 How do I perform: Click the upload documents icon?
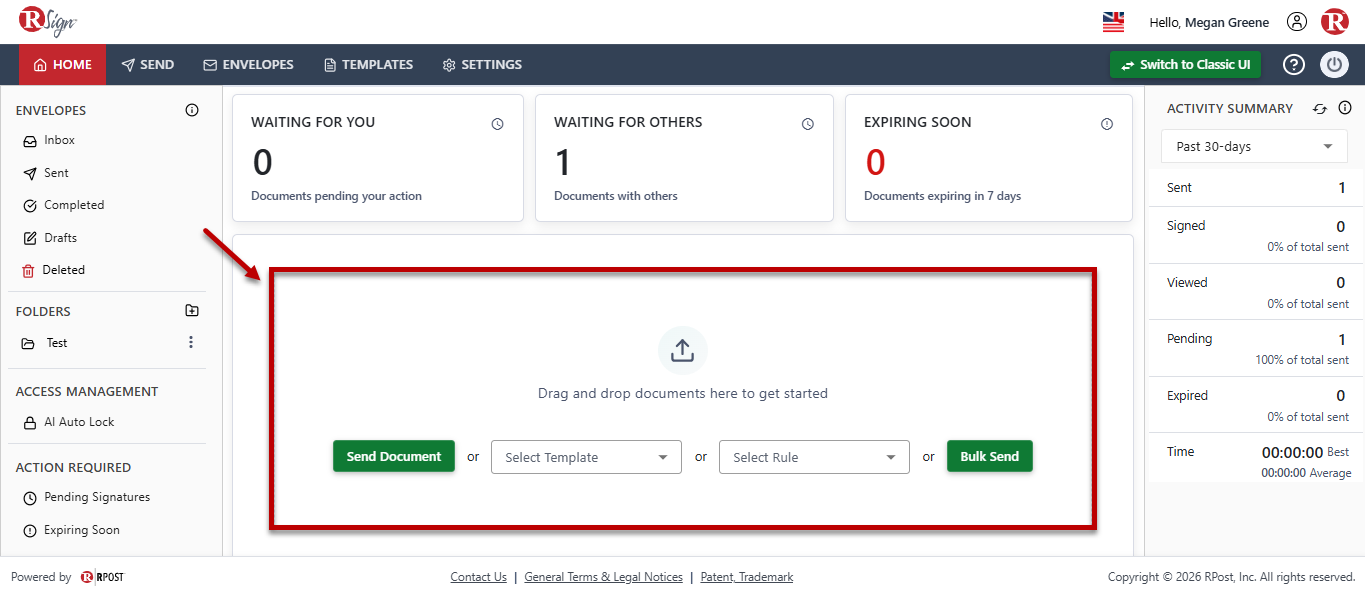click(682, 351)
